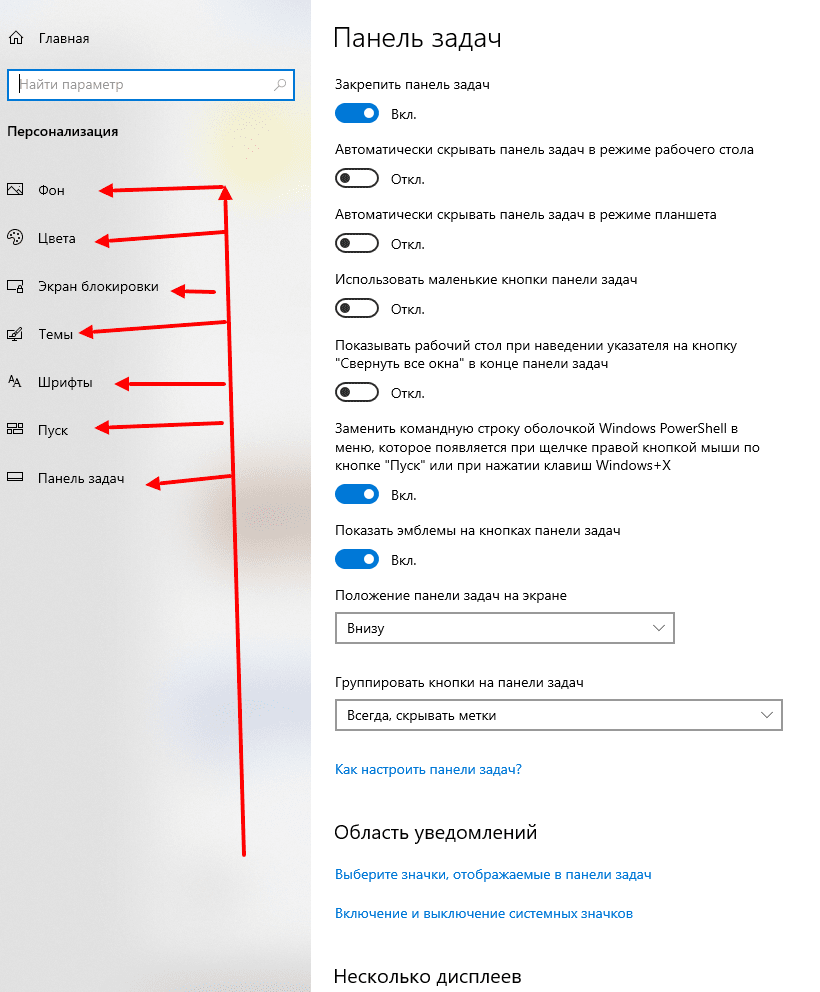Open Как настроить панели задач? help link
820x992 pixels.
tap(428, 769)
